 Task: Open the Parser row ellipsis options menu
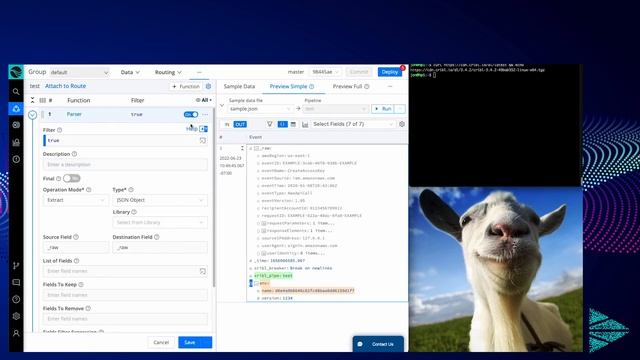[x=205, y=114]
